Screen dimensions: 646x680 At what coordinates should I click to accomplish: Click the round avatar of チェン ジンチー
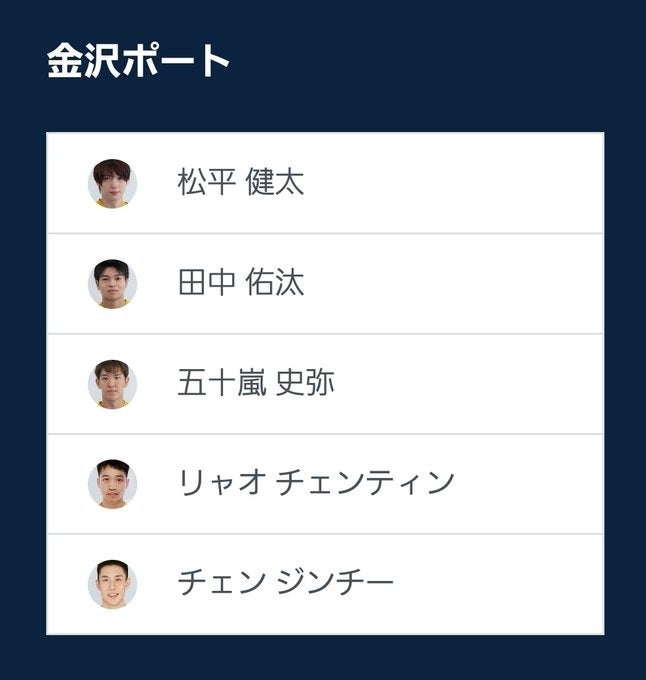tap(112, 584)
